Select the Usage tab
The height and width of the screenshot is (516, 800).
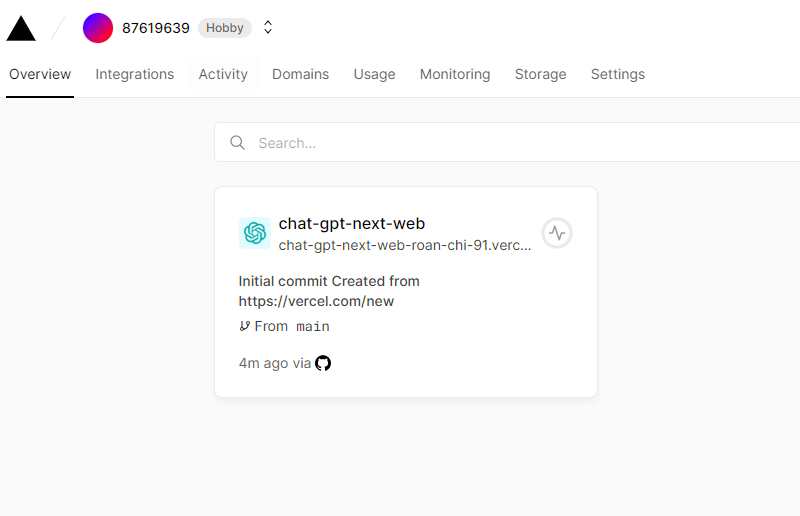[x=374, y=74]
